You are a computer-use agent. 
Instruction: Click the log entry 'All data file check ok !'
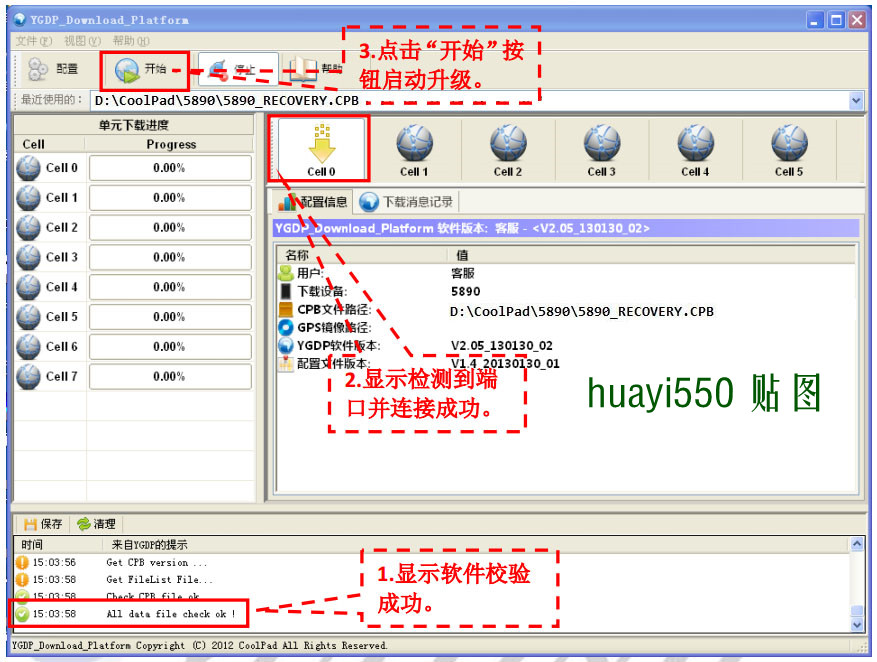click(171, 614)
